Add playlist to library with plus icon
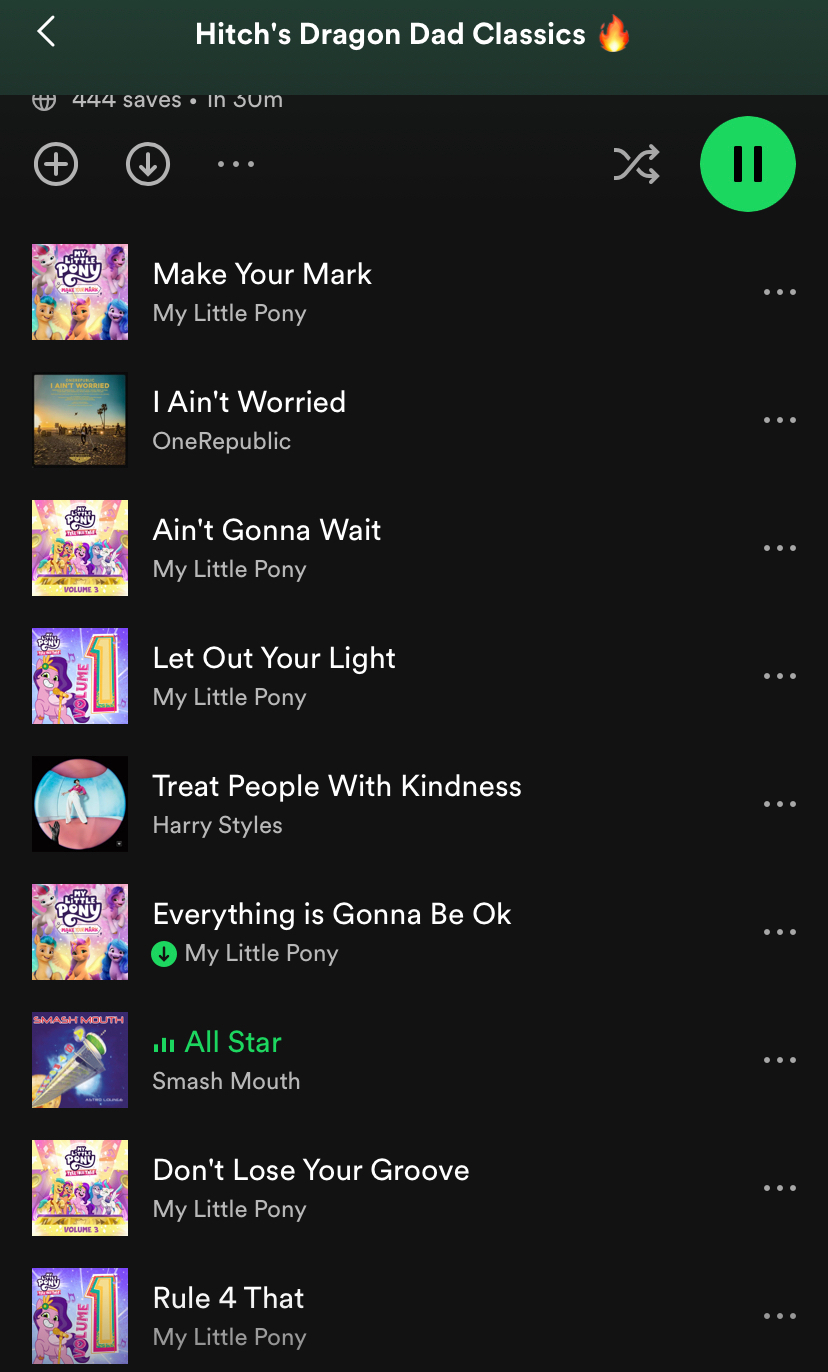 click(56, 164)
